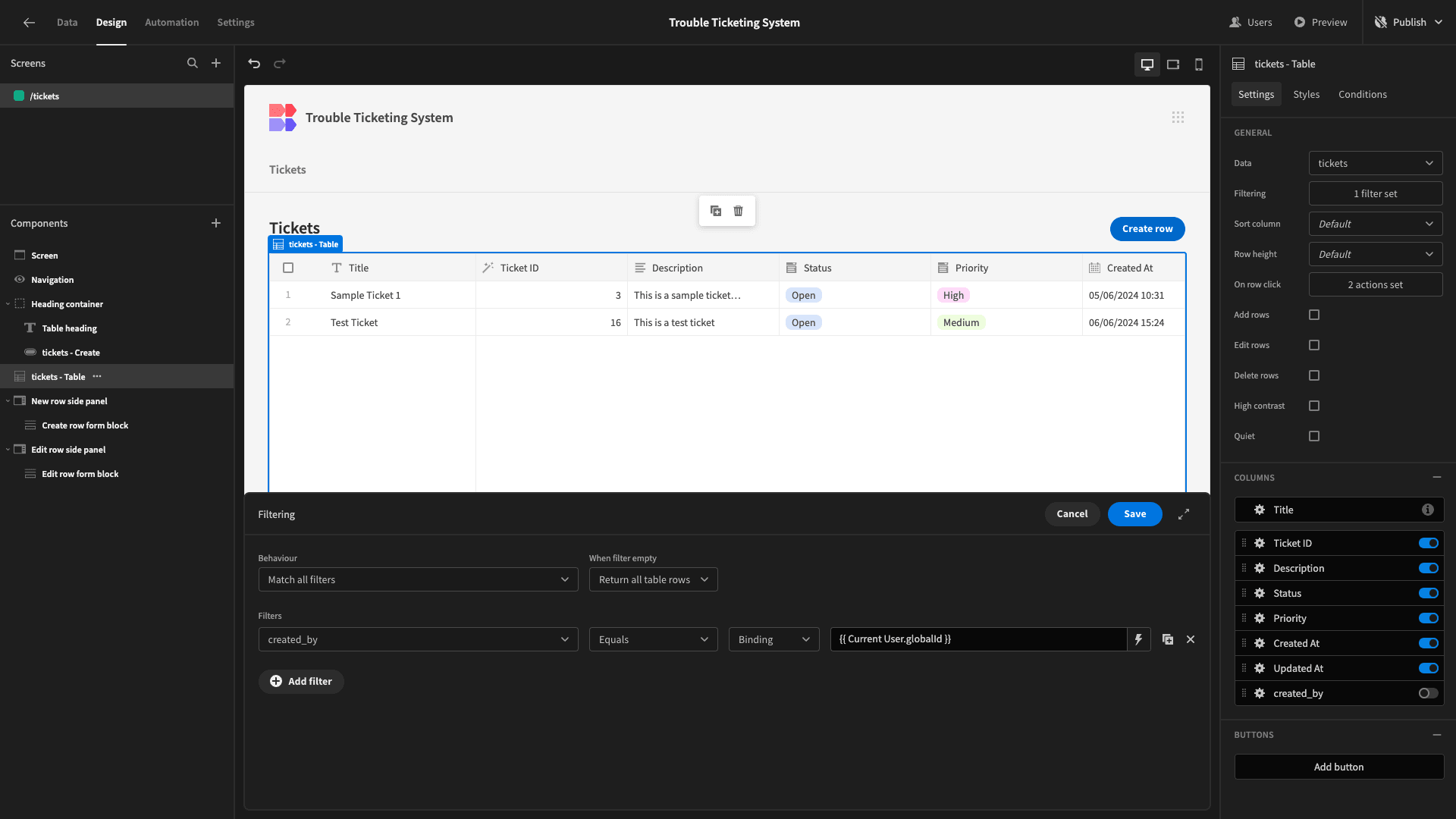Open the Behaviour Match all filters dropdown
The width and height of the screenshot is (1456, 819).
click(x=418, y=579)
